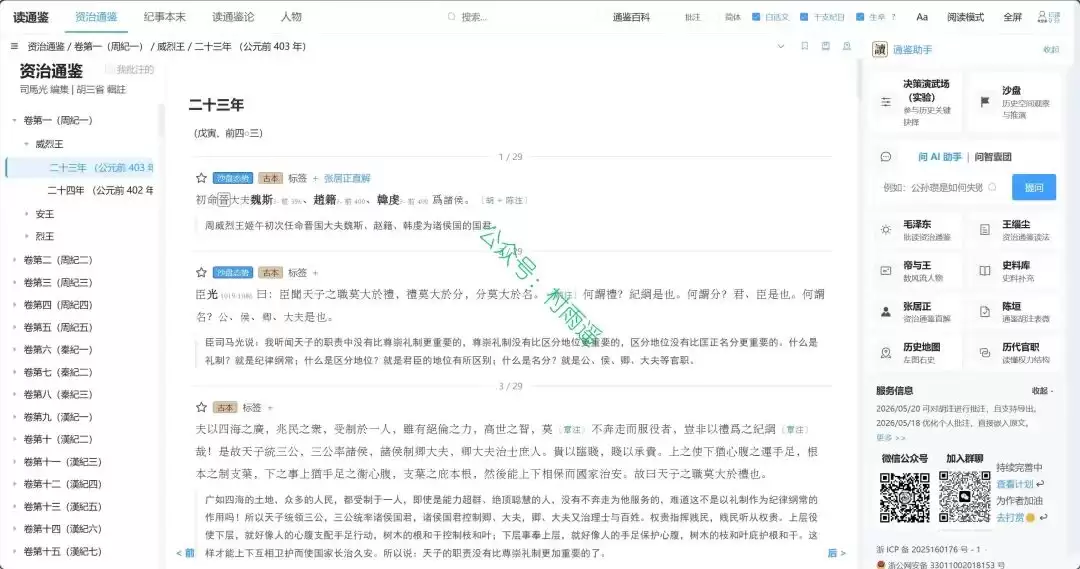Click the search input field

[510, 17]
